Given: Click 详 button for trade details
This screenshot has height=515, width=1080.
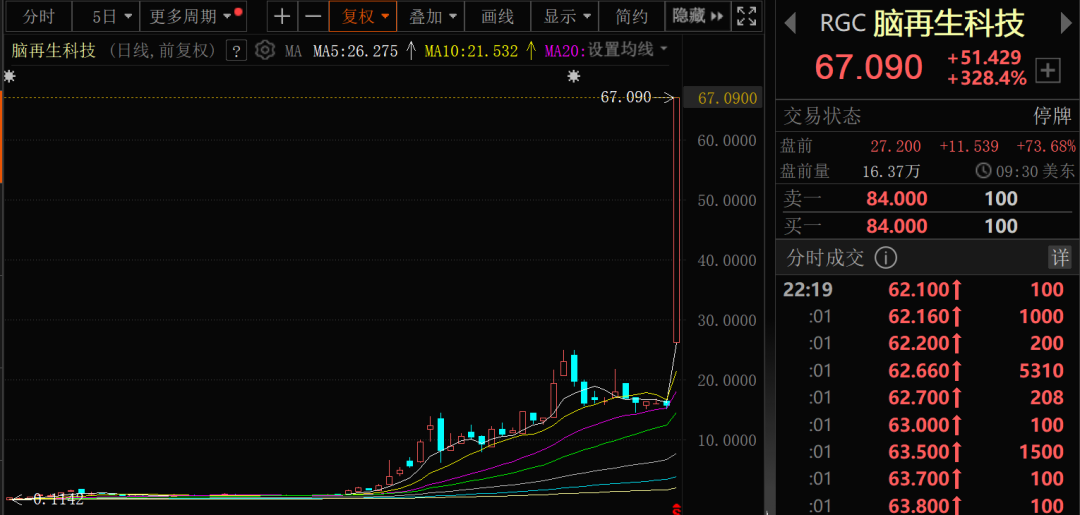Looking at the screenshot, I should 1059,257.
